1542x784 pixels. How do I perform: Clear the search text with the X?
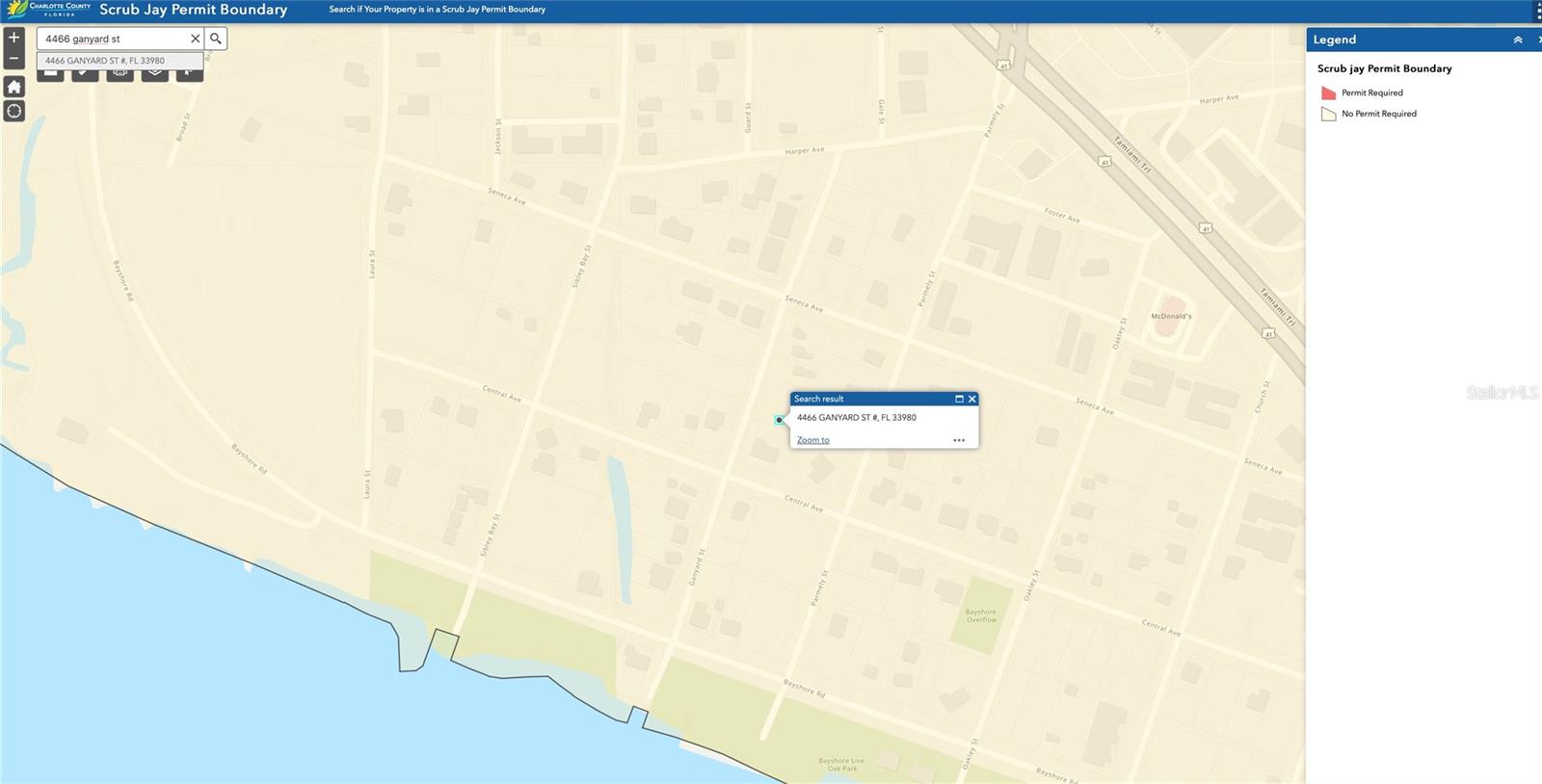point(195,39)
